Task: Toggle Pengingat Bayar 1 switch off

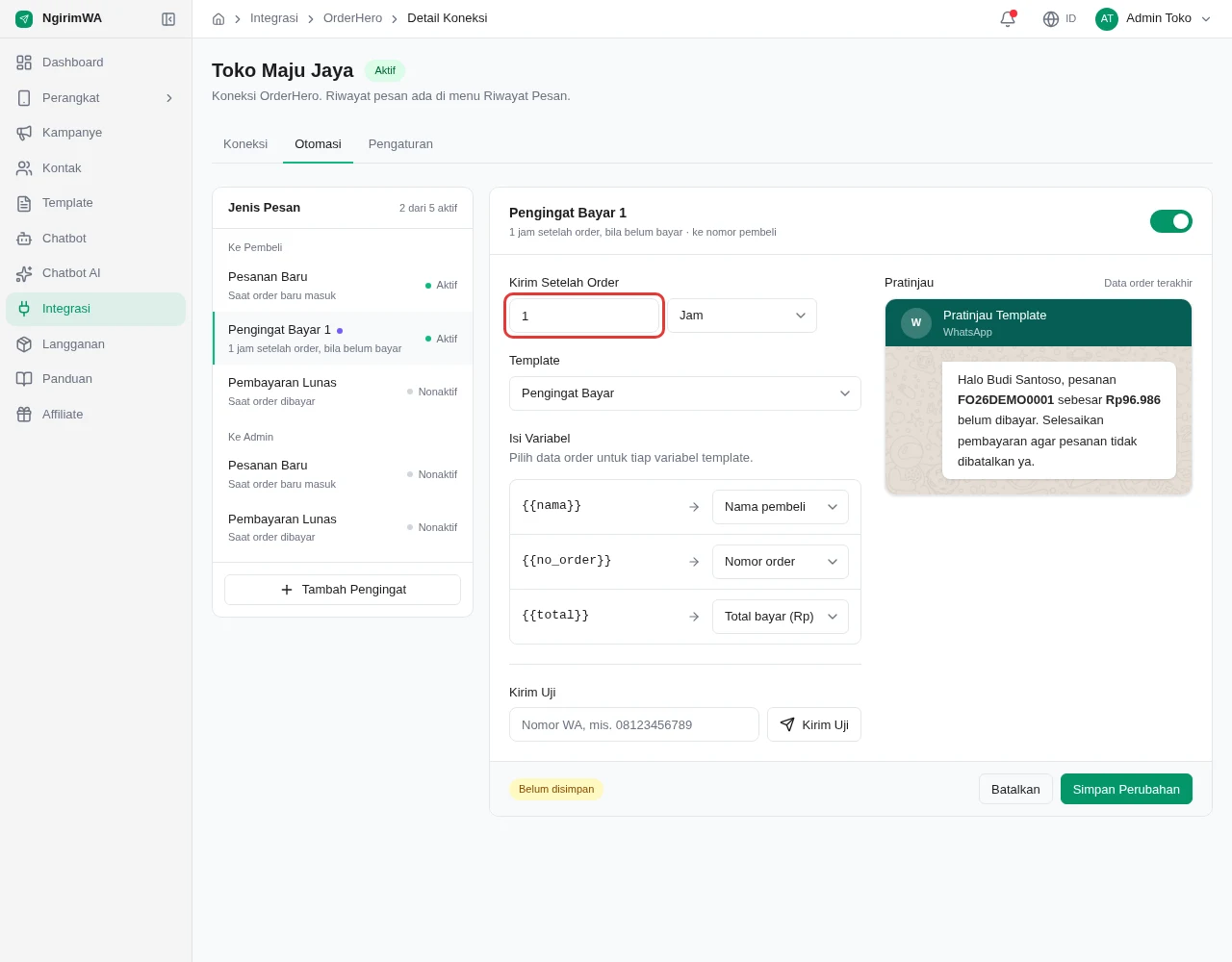Action: tap(1170, 221)
